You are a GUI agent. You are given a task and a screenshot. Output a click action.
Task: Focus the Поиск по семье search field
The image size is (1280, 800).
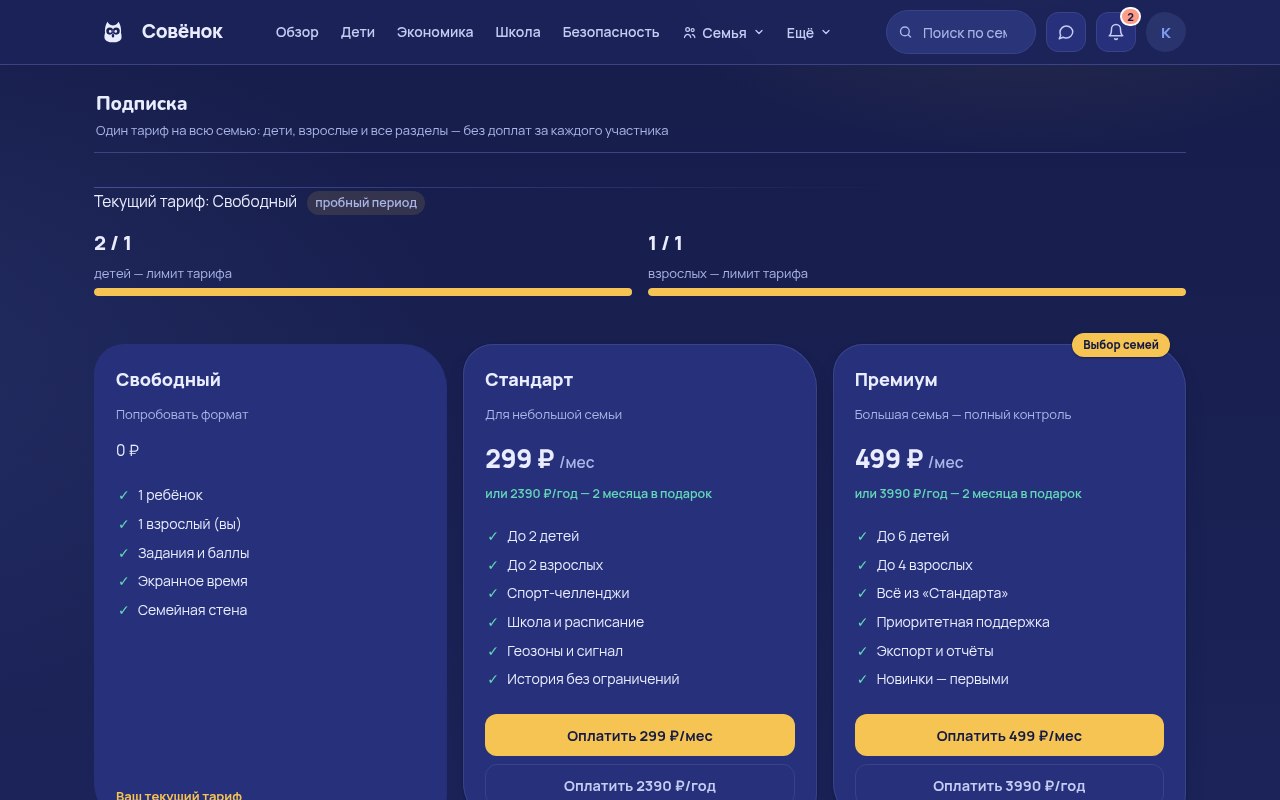[961, 32]
